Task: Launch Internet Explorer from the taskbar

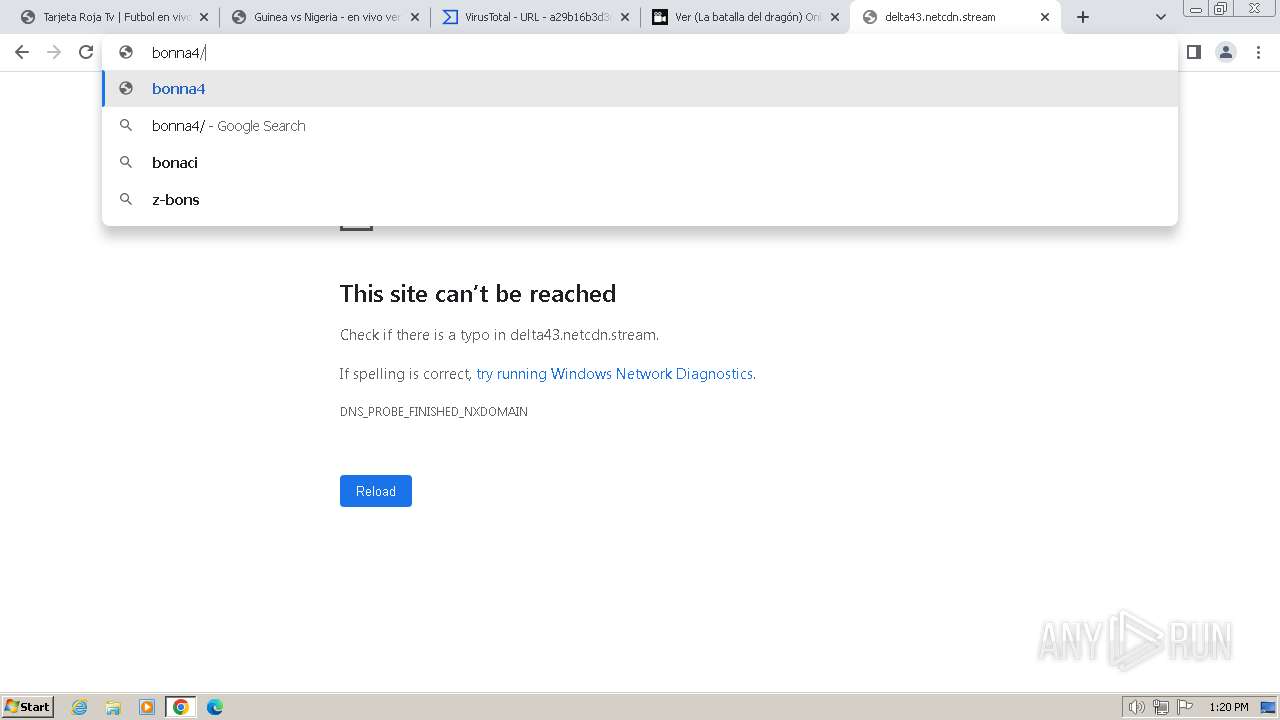Action: tap(80, 707)
